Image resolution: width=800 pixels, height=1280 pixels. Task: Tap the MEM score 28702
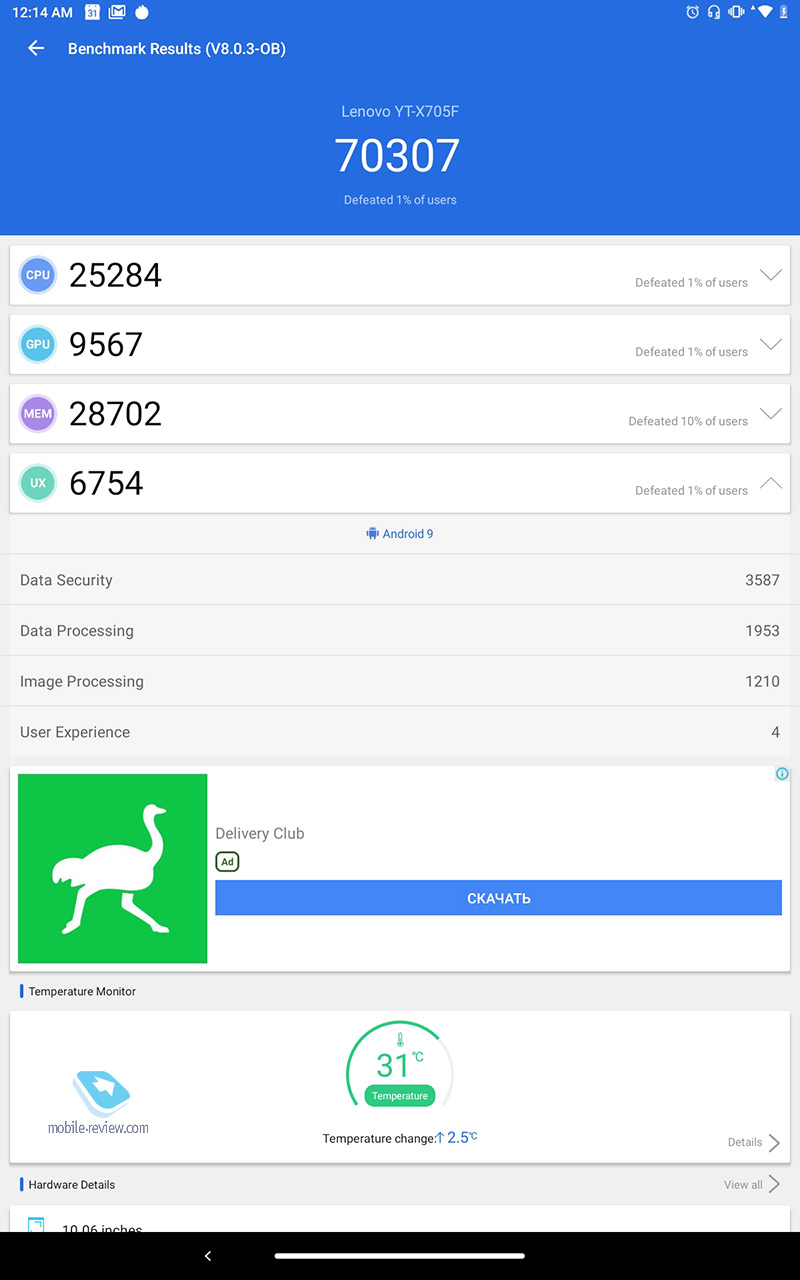click(x=115, y=414)
